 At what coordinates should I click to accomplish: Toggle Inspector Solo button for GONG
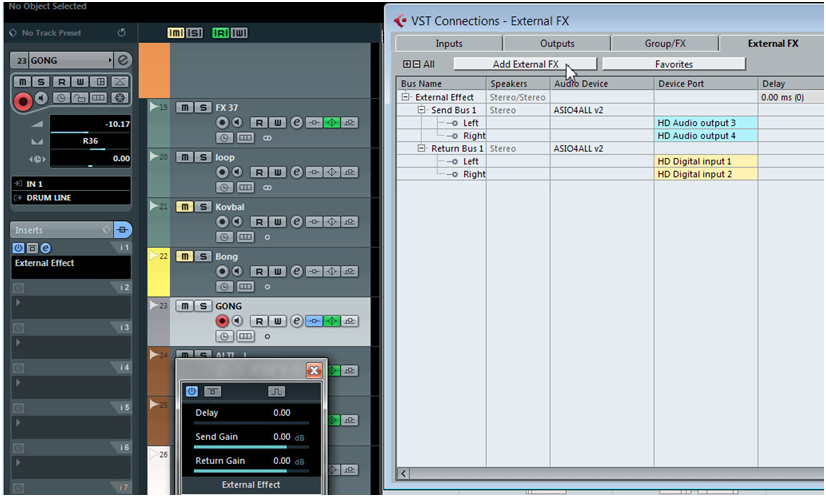pos(41,82)
